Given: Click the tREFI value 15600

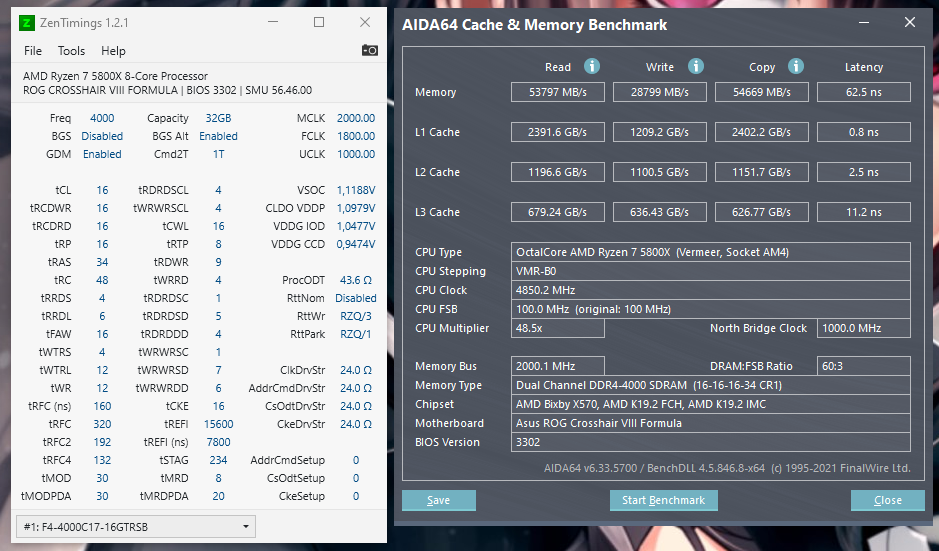Looking at the screenshot, I should point(218,423).
